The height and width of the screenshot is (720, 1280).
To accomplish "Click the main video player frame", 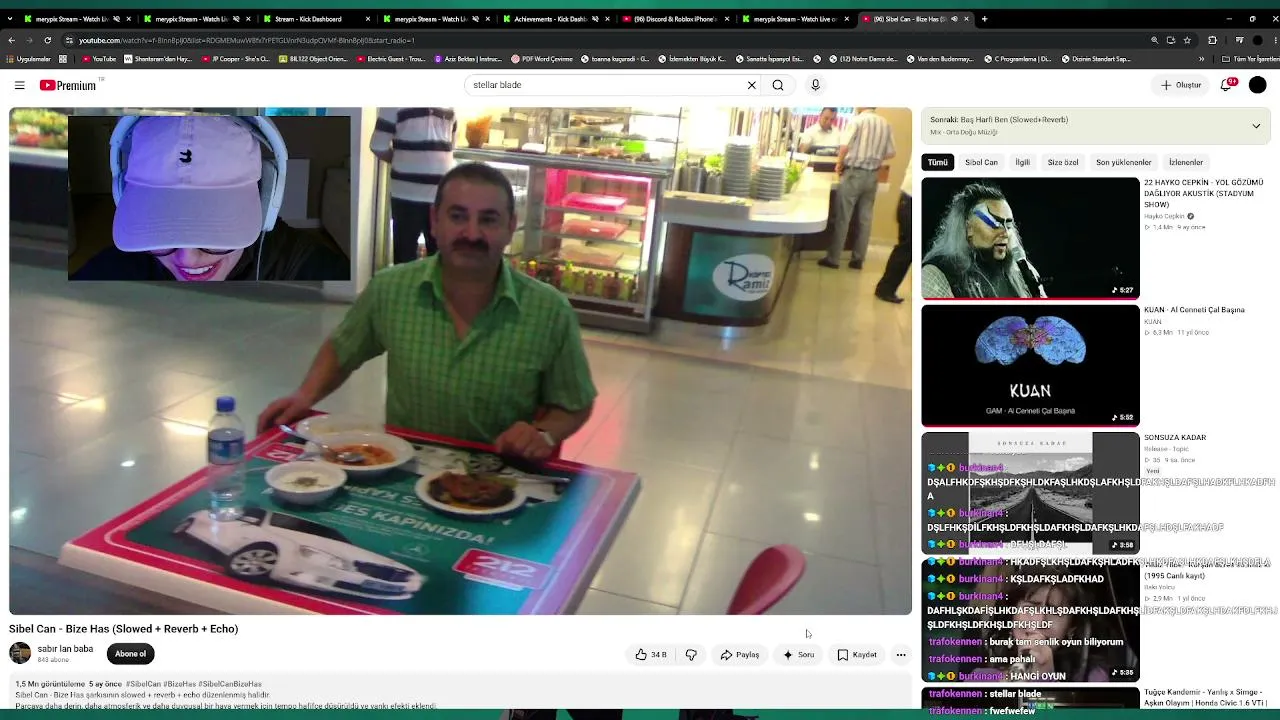I will point(460,361).
